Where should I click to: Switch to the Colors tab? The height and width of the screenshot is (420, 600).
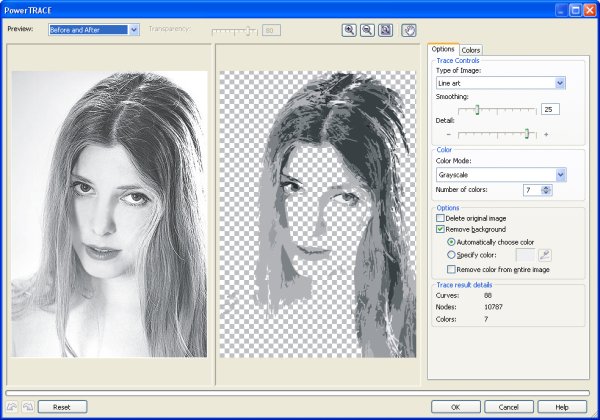[471, 49]
